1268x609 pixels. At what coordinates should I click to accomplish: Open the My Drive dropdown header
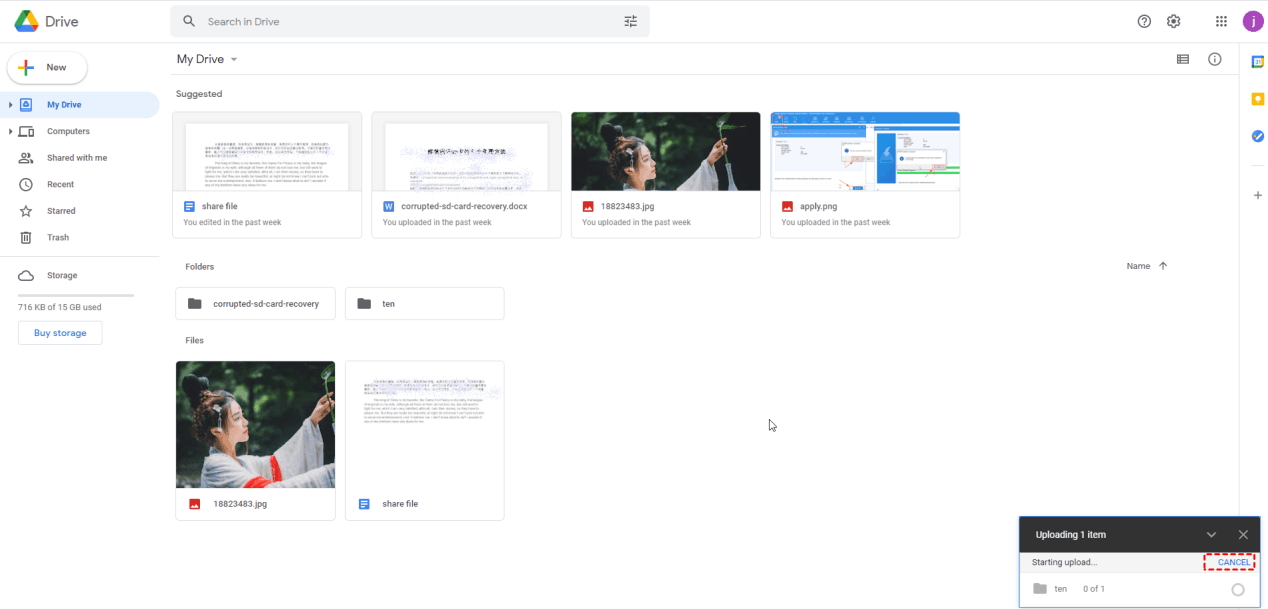click(207, 59)
